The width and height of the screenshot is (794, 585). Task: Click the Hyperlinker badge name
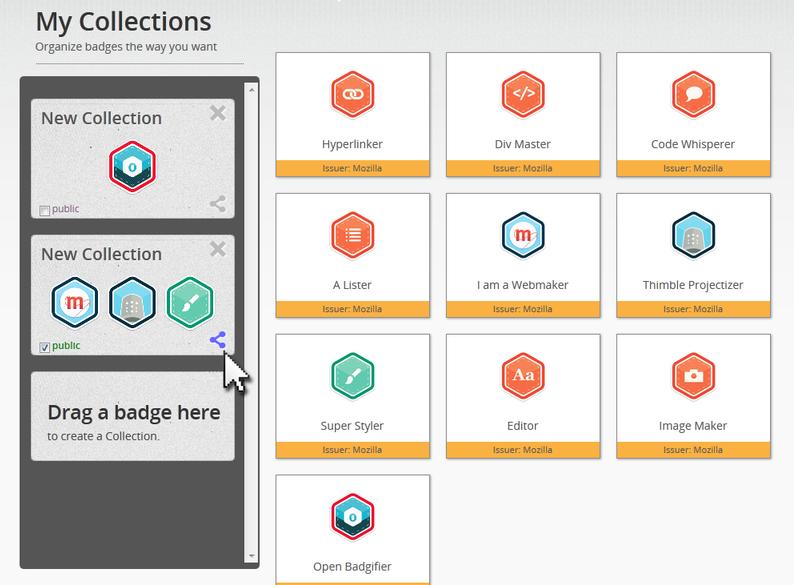(352, 144)
